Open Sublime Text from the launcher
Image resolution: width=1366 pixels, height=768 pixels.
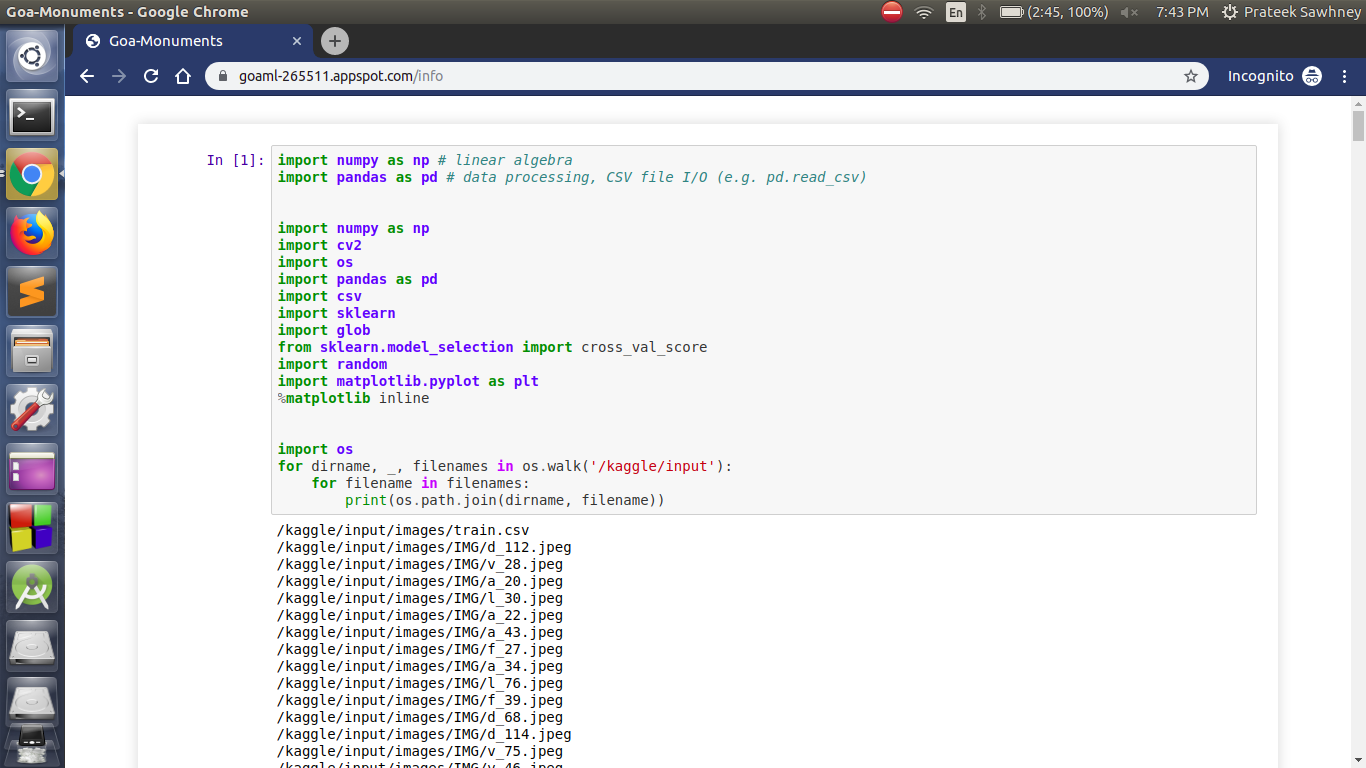coord(32,291)
